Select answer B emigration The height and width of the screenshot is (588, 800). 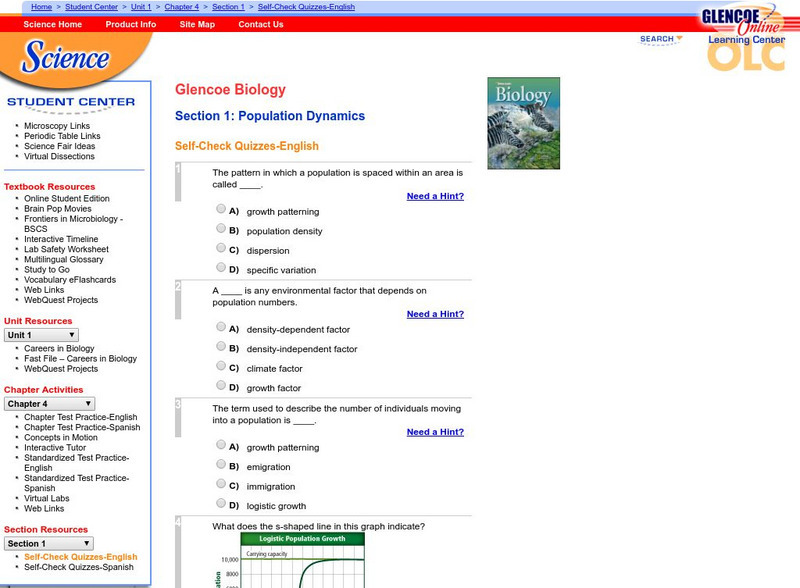(x=221, y=464)
